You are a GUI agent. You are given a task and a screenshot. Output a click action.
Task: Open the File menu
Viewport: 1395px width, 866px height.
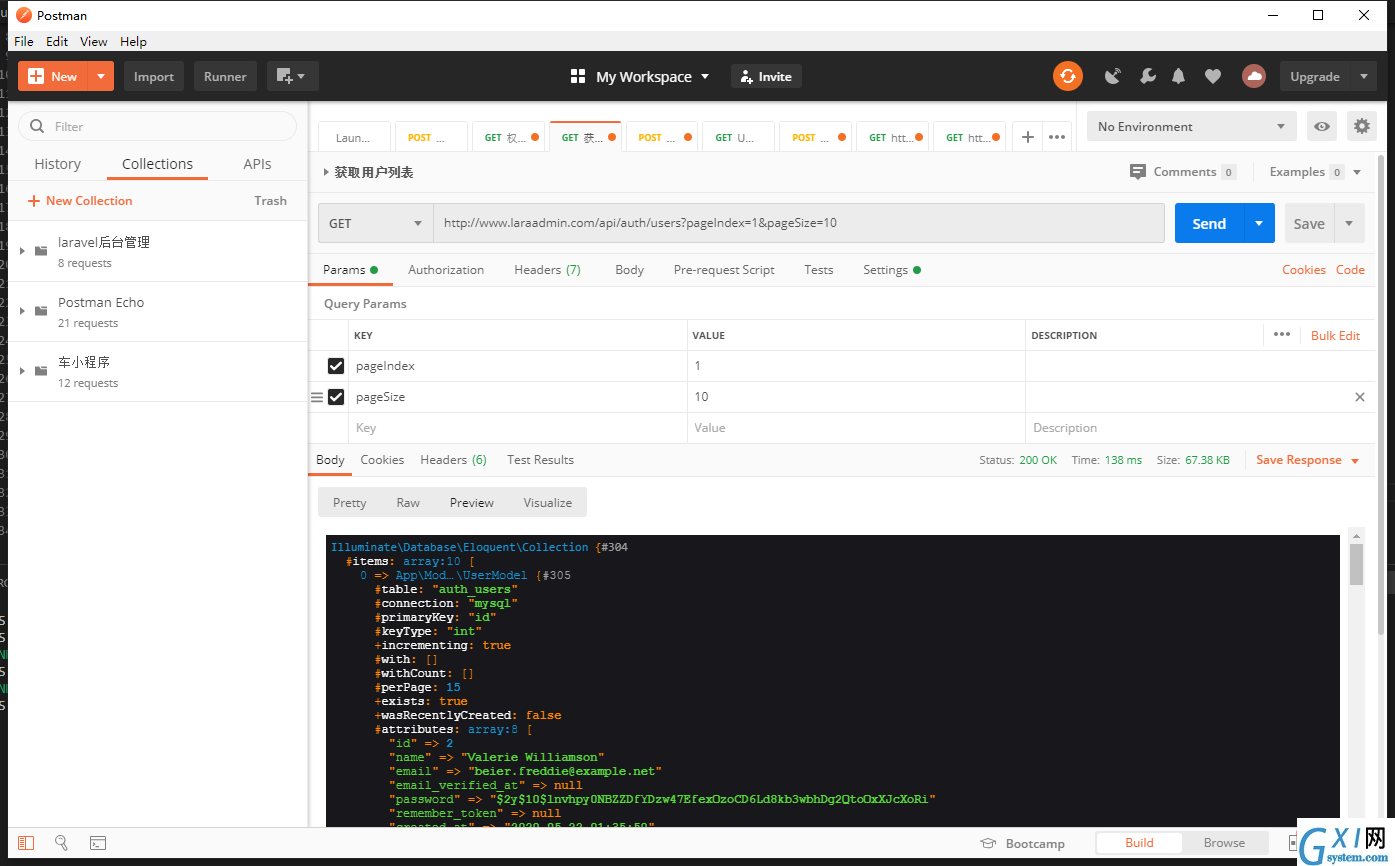point(24,41)
